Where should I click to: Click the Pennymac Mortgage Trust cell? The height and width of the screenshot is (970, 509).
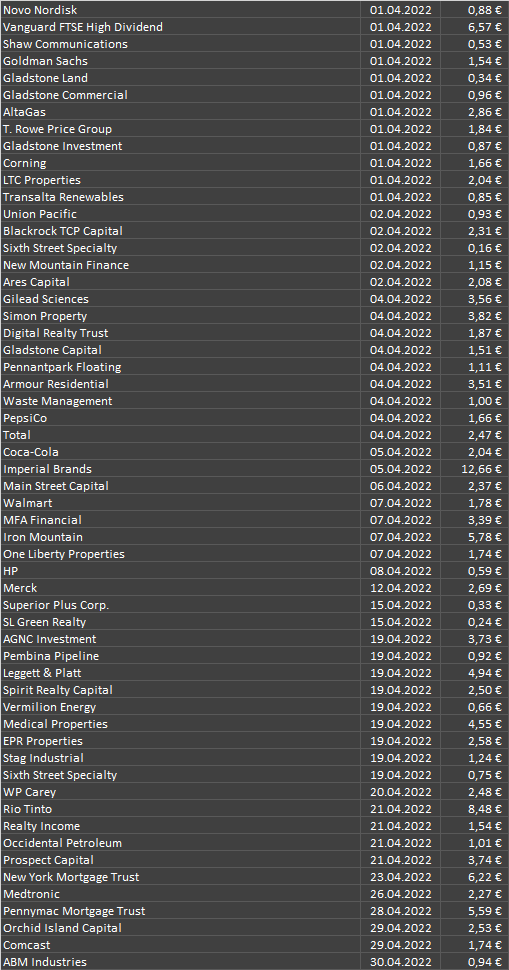(x=181, y=912)
